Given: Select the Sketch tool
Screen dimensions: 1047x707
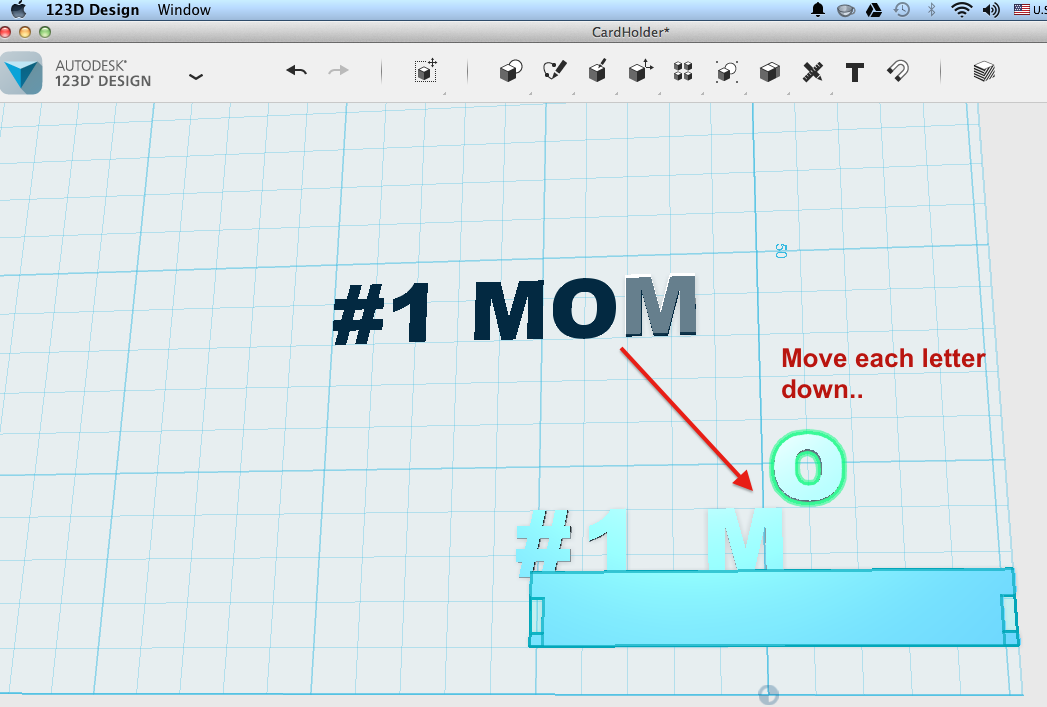Looking at the screenshot, I should point(554,71).
